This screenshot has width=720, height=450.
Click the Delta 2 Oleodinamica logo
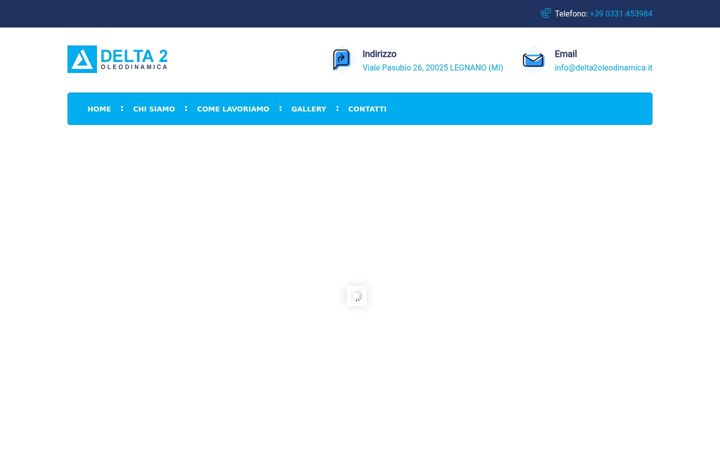(118, 59)
